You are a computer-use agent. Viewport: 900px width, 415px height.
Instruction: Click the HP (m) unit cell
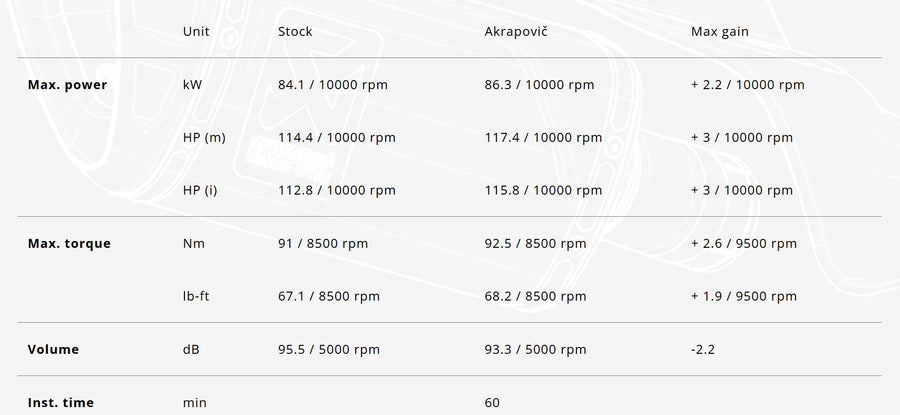tap(204, 138)
